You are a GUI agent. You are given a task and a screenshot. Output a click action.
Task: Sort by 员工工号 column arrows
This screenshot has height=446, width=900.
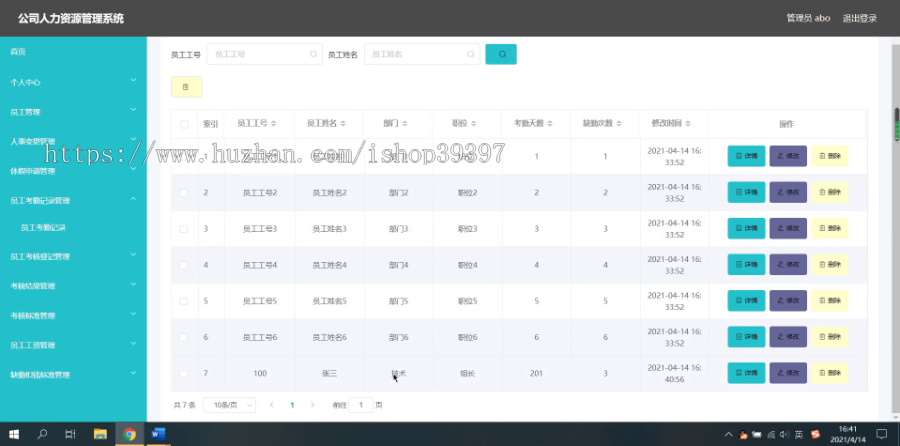tap(274, 124)
